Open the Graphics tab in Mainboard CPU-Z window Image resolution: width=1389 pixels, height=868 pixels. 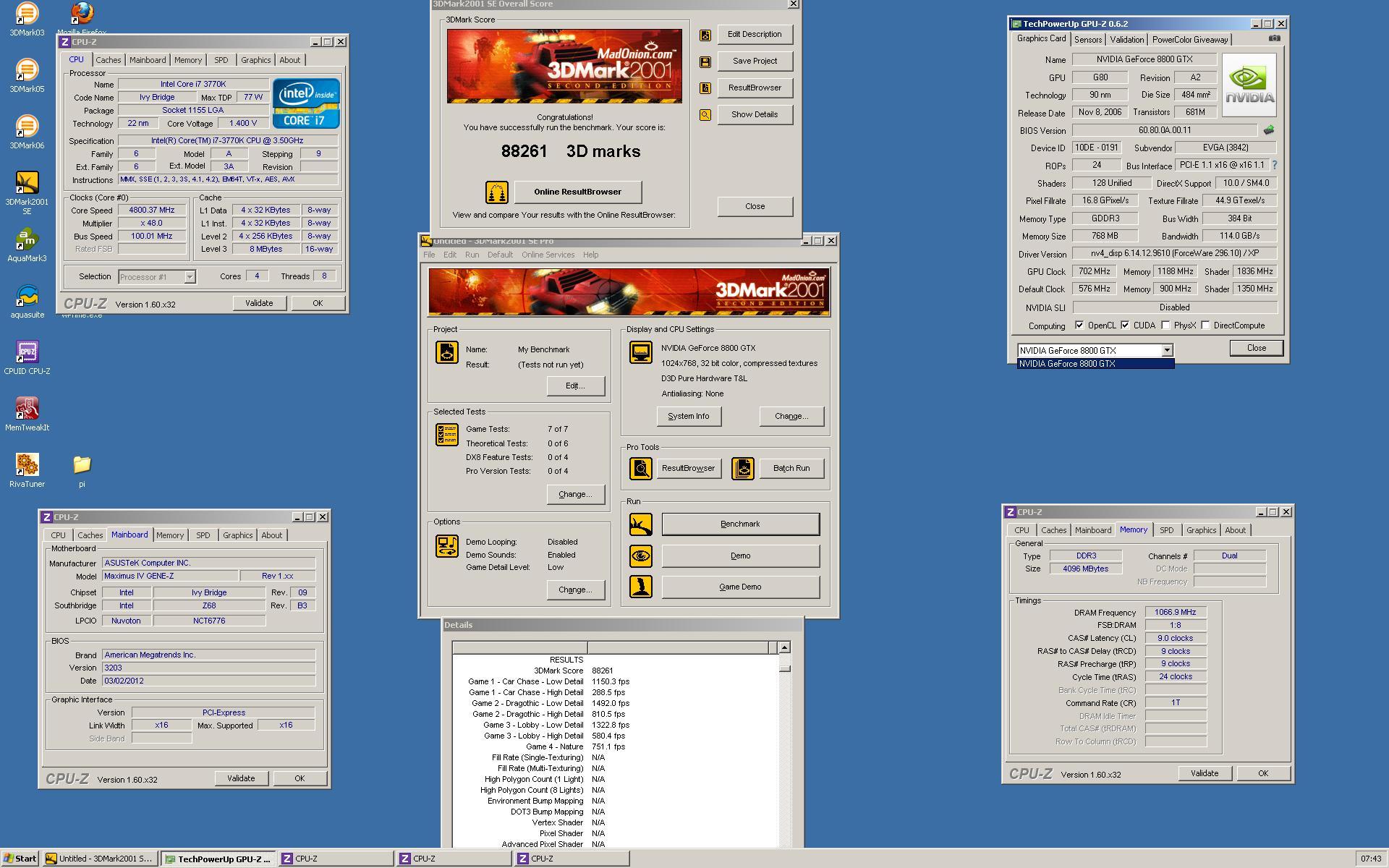tap(237, 535)
